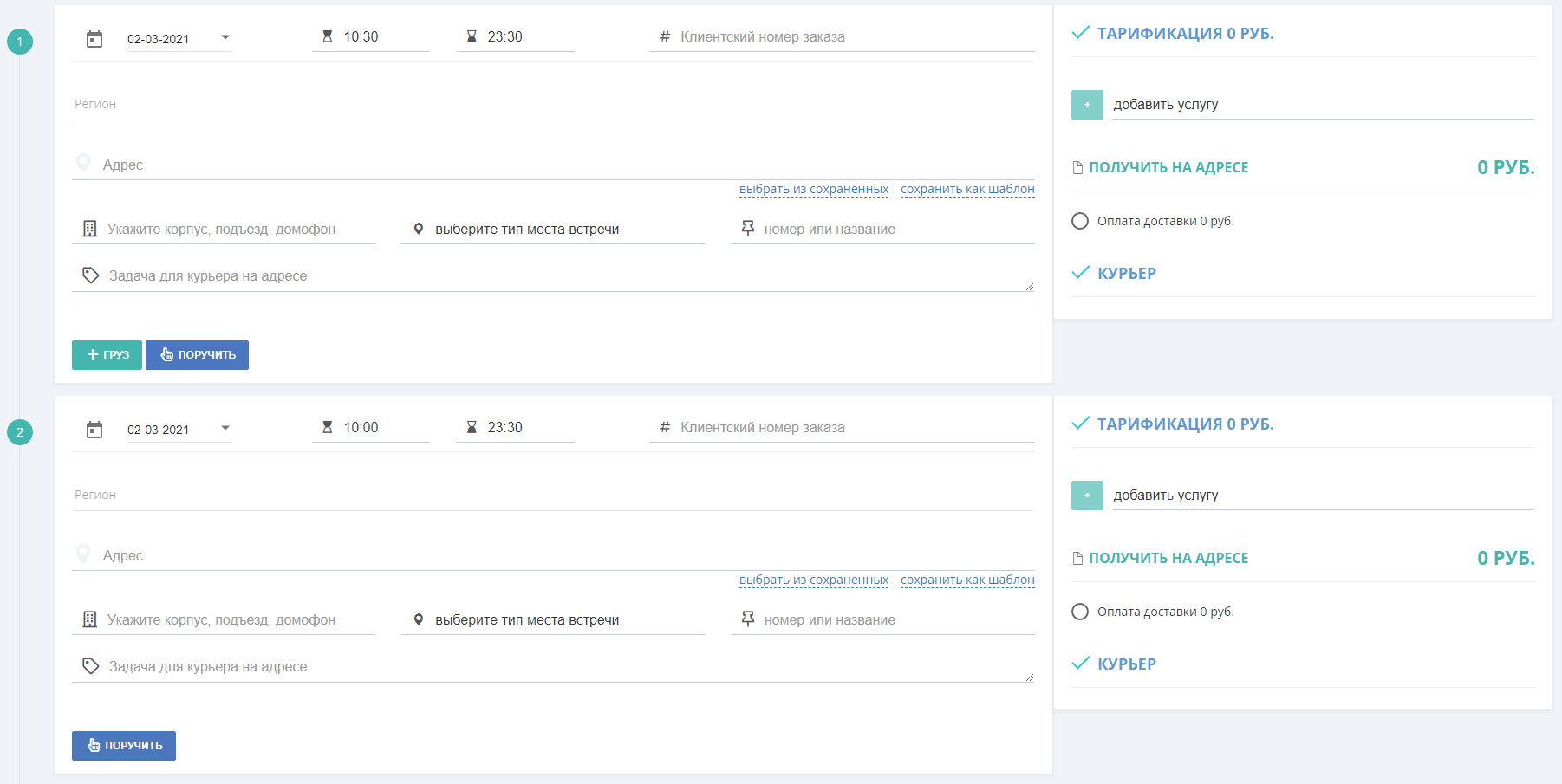Click order 1's hourglass icon beside 23:30
This screenshot has width=1562, height=784.
click(472, 36)
